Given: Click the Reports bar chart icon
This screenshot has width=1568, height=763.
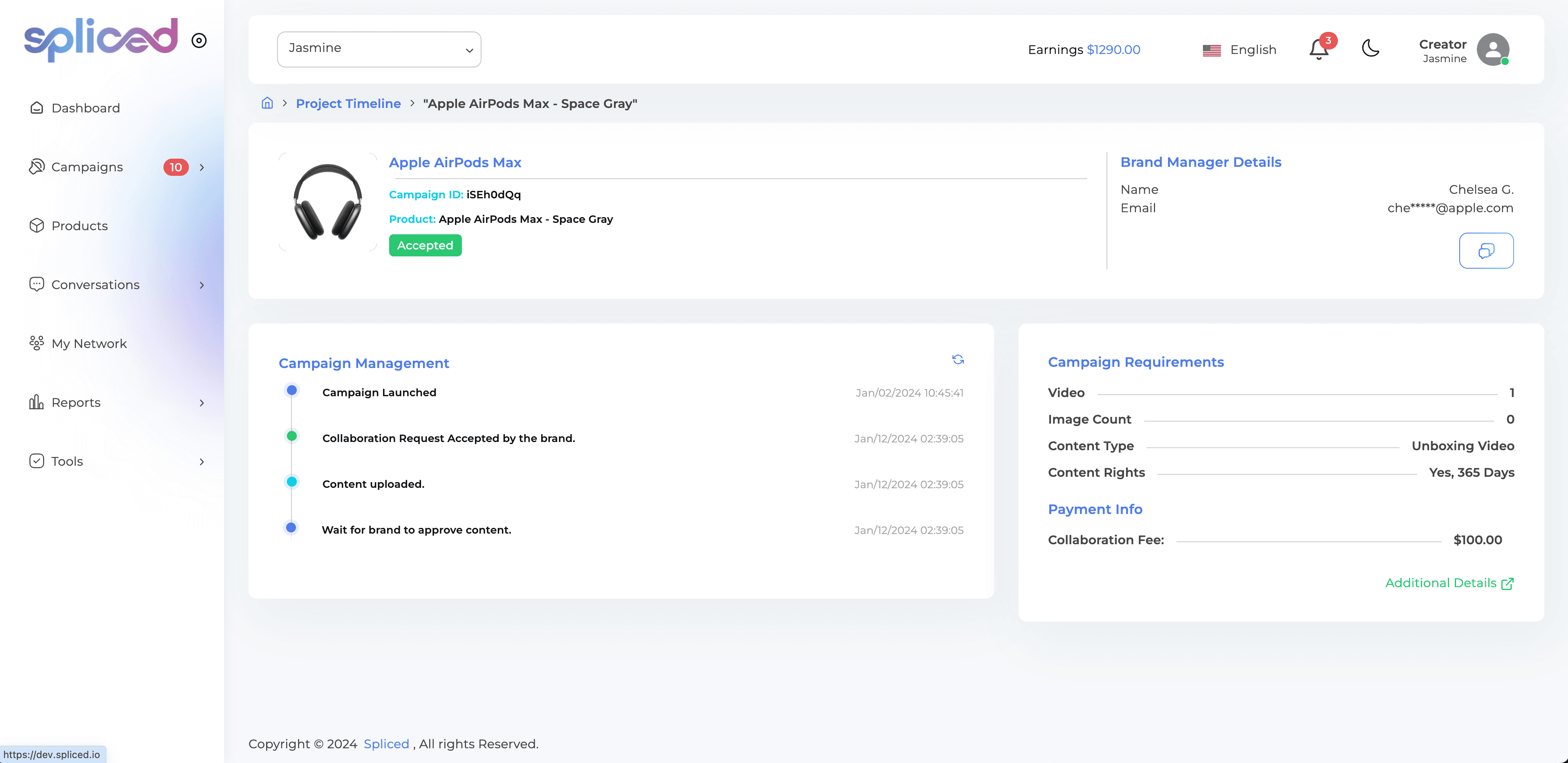Looking at the screenshot, I should [x=36, y=402].
